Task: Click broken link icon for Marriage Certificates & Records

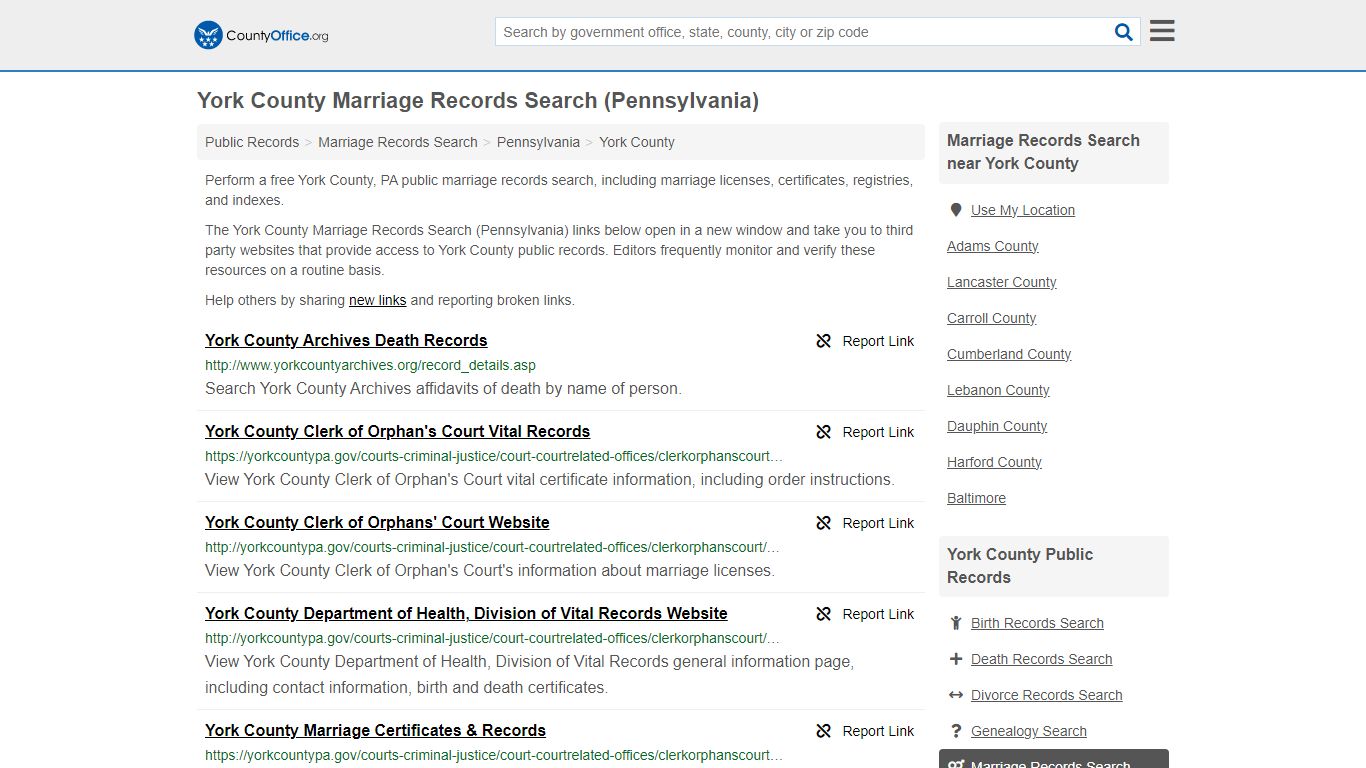Action: pyautogui.click(x=824, y=731)
